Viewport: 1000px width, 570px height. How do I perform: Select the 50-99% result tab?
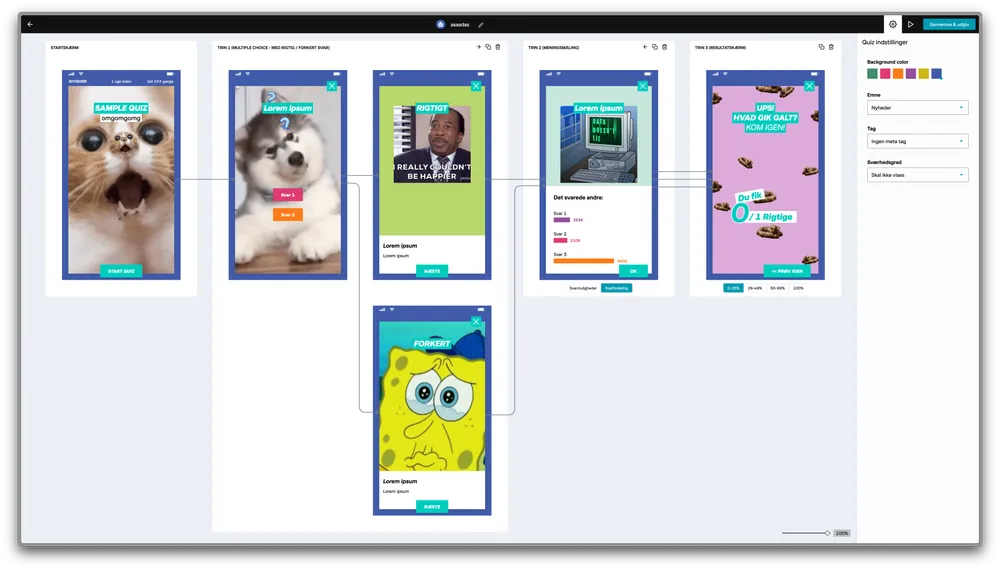777,288
